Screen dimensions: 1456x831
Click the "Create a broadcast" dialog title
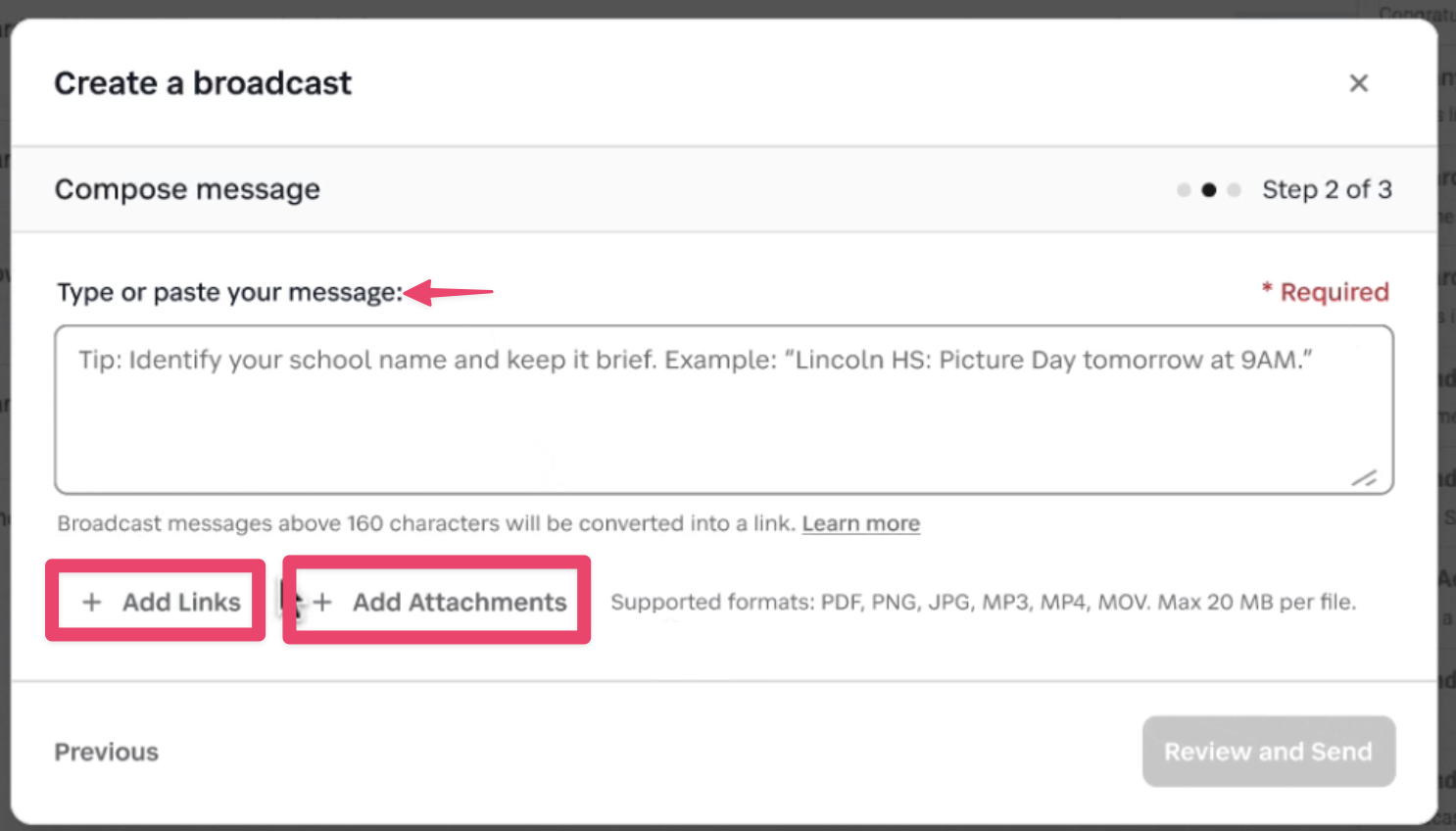203,83
